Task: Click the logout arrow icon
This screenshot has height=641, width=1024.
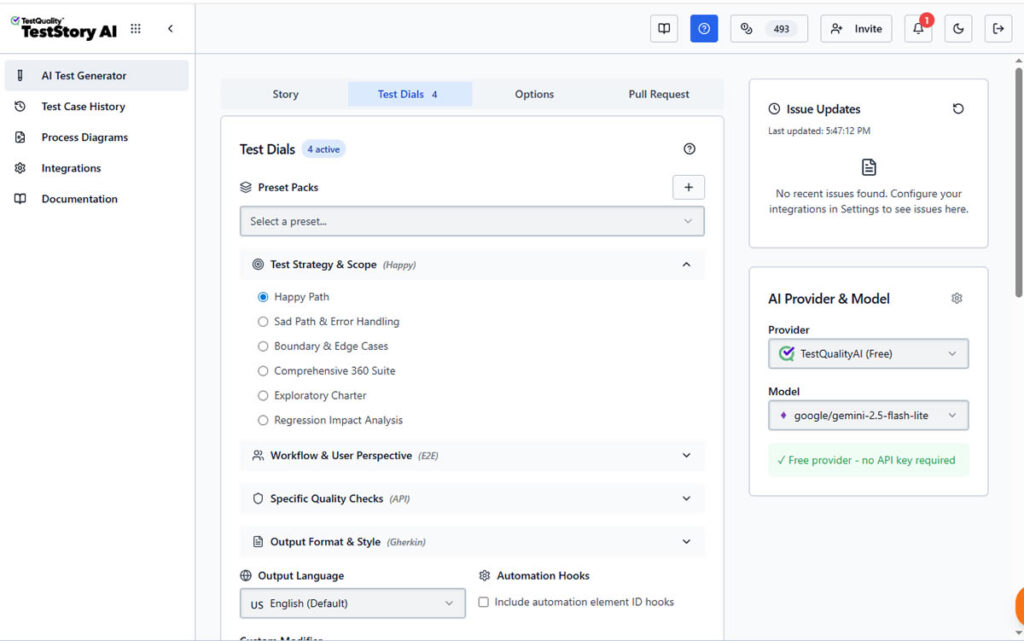Action: [998, 29]
